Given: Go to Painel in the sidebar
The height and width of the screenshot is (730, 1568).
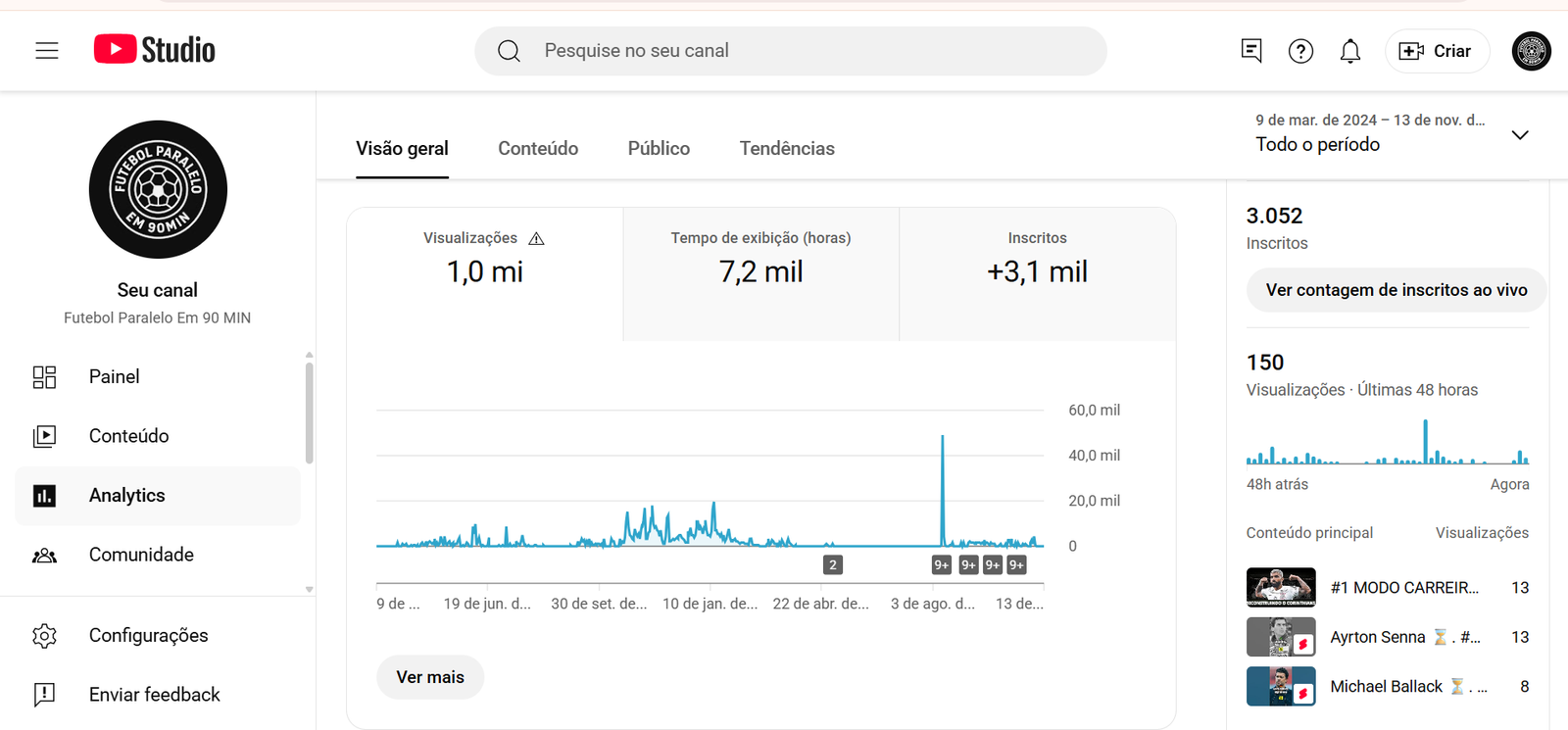Looking at the screenshot, I should coord(114,377).
